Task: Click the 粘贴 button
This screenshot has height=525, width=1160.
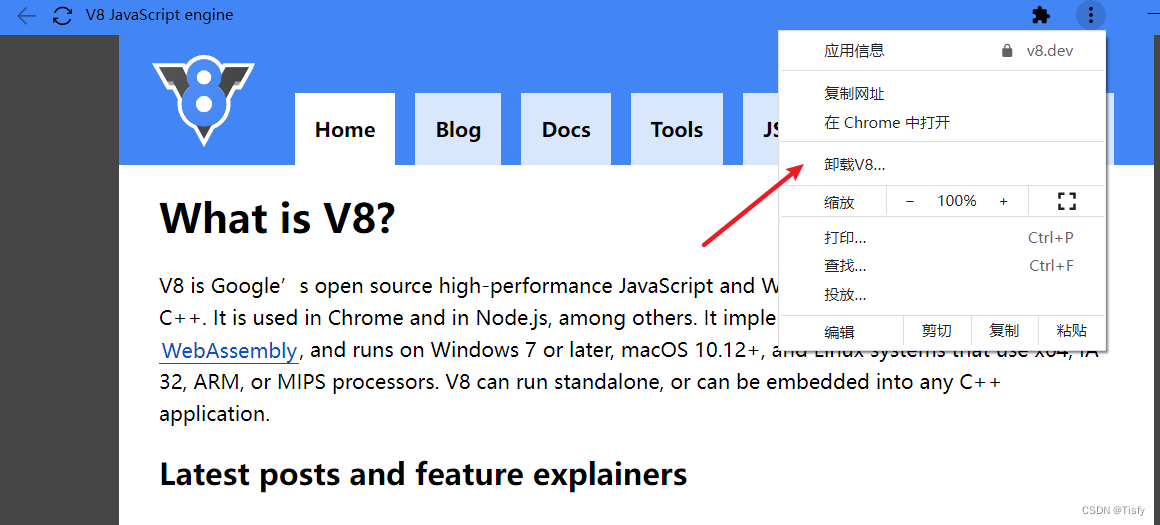Action: point(1072,331)
